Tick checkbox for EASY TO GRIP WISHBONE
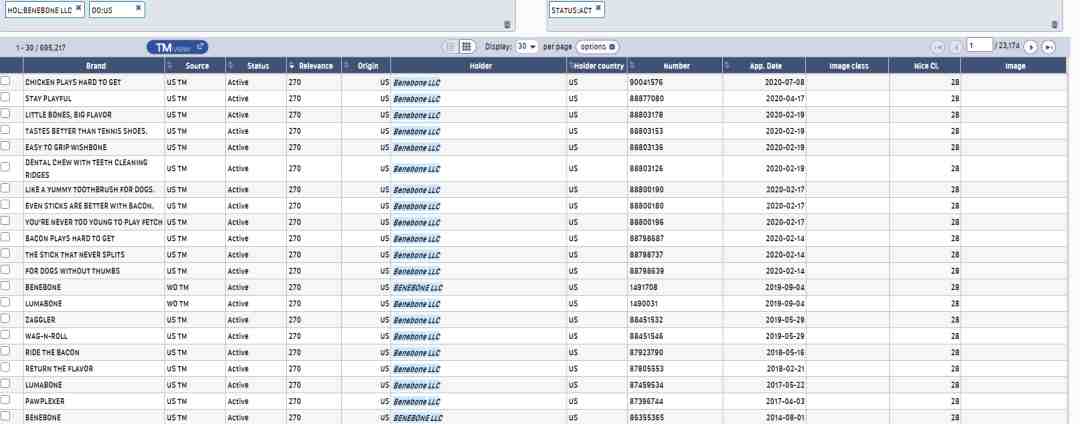This screenshot has width=1080, height=424. pos(6,147)
